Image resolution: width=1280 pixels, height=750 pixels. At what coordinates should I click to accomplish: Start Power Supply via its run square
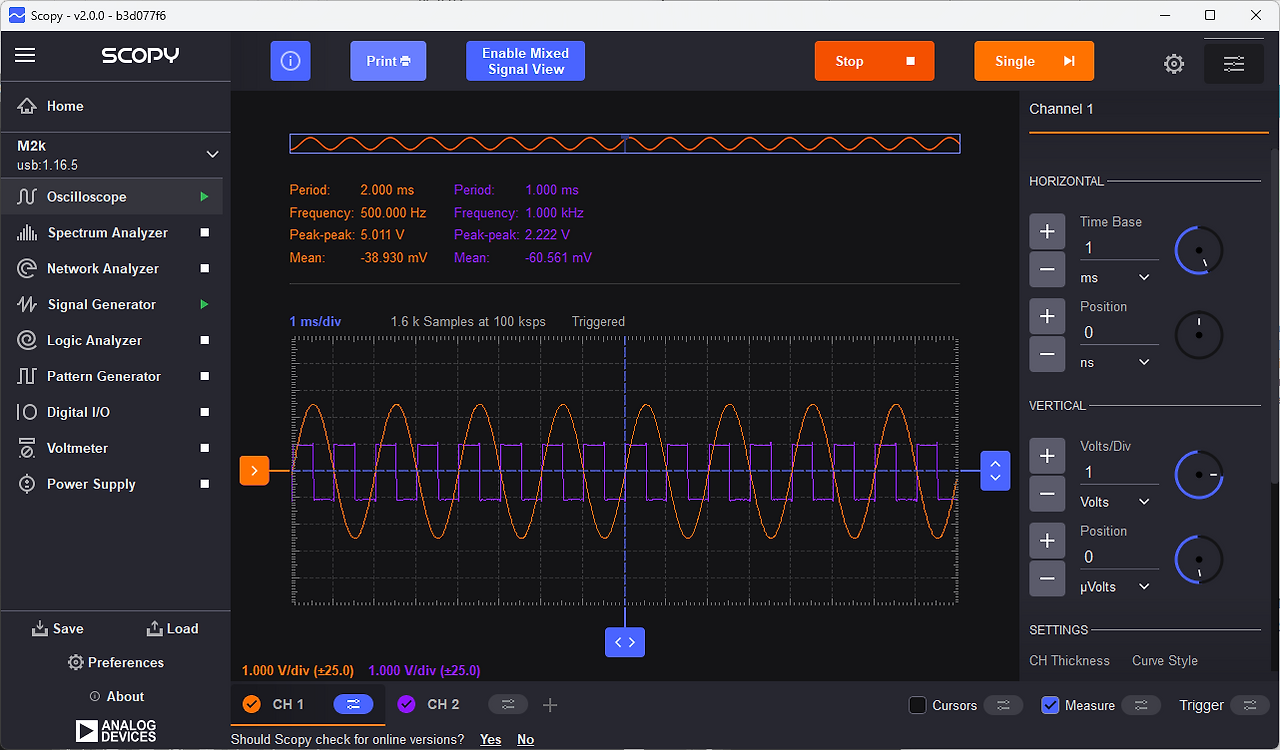click(x=205, y=485)
